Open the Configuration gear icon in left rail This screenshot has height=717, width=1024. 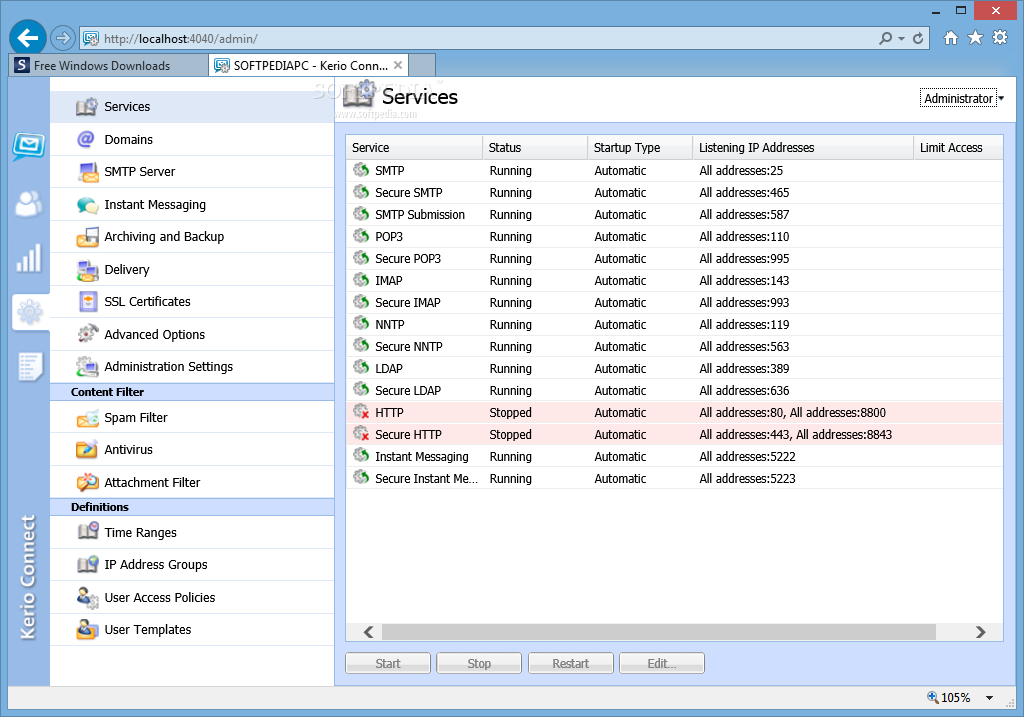pyautogui.click(x=30, y=312)
